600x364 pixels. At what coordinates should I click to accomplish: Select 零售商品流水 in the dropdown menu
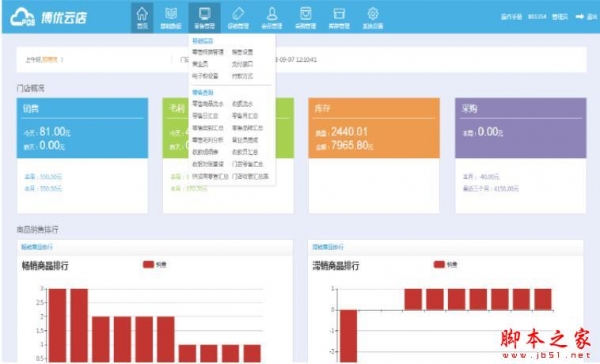pyautogui.click(x=207, y=104)
